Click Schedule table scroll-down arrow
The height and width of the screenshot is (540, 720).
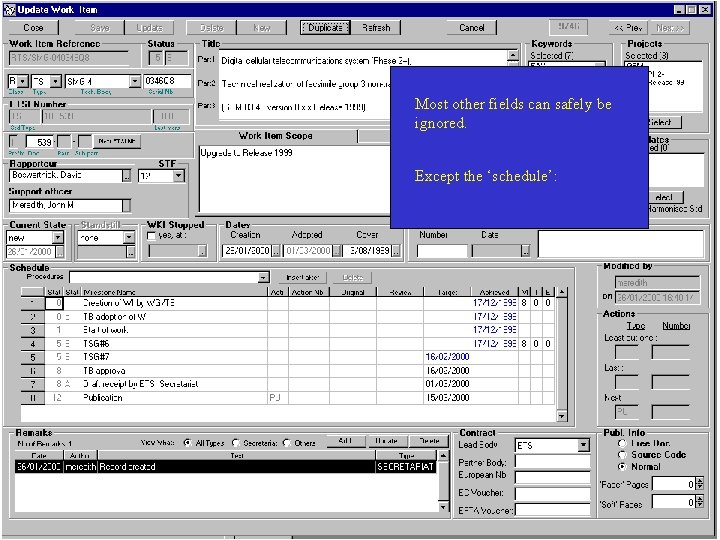[562, 416]
